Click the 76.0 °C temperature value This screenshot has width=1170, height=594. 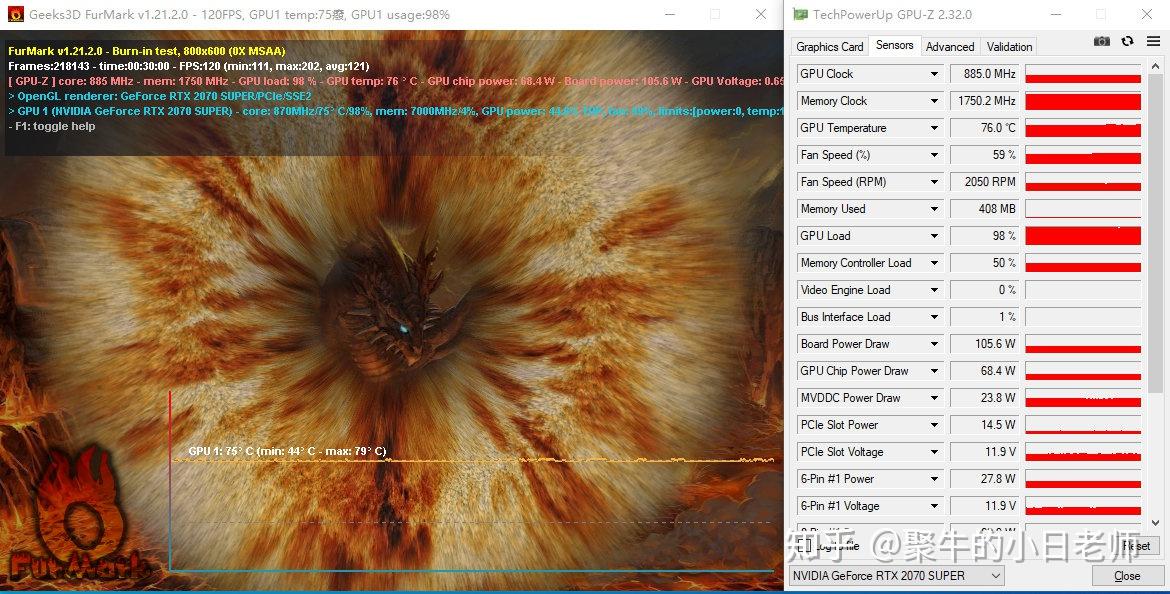point(984,128)
